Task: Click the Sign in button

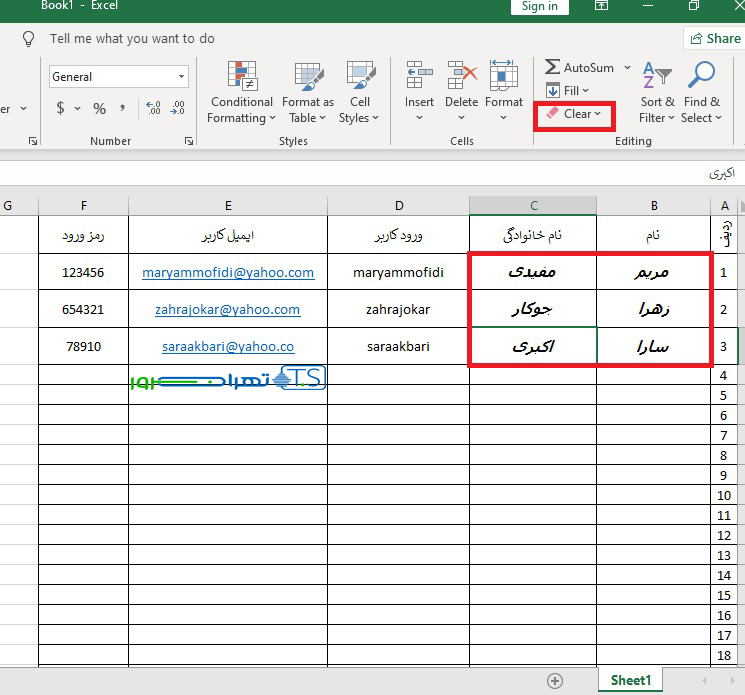Action: tap(540, 6)
